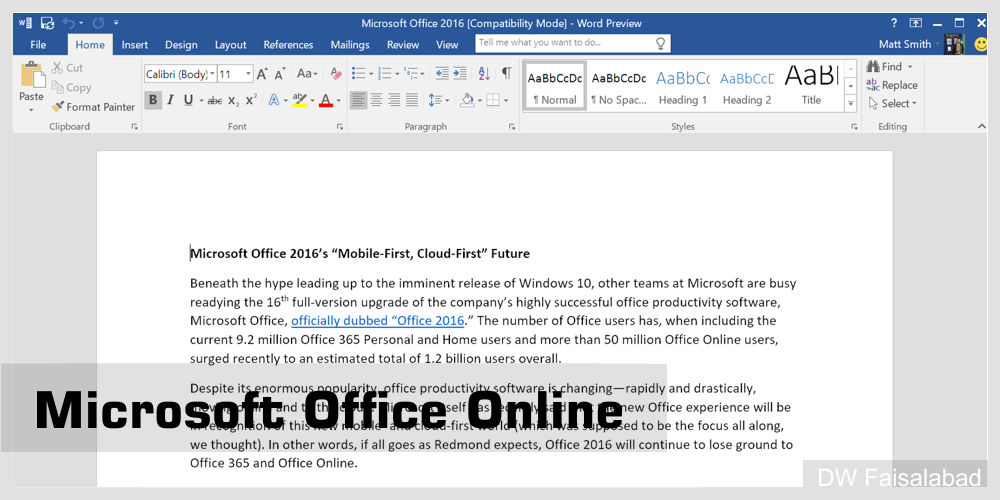
Task: Switch to the References tab
Action: (288, 45)
